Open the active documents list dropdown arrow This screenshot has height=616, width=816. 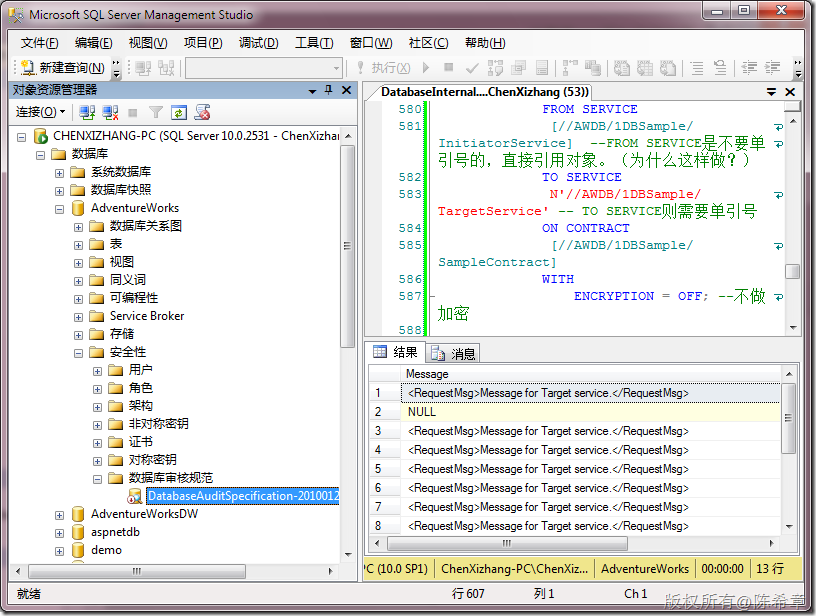tap(772, 92)
